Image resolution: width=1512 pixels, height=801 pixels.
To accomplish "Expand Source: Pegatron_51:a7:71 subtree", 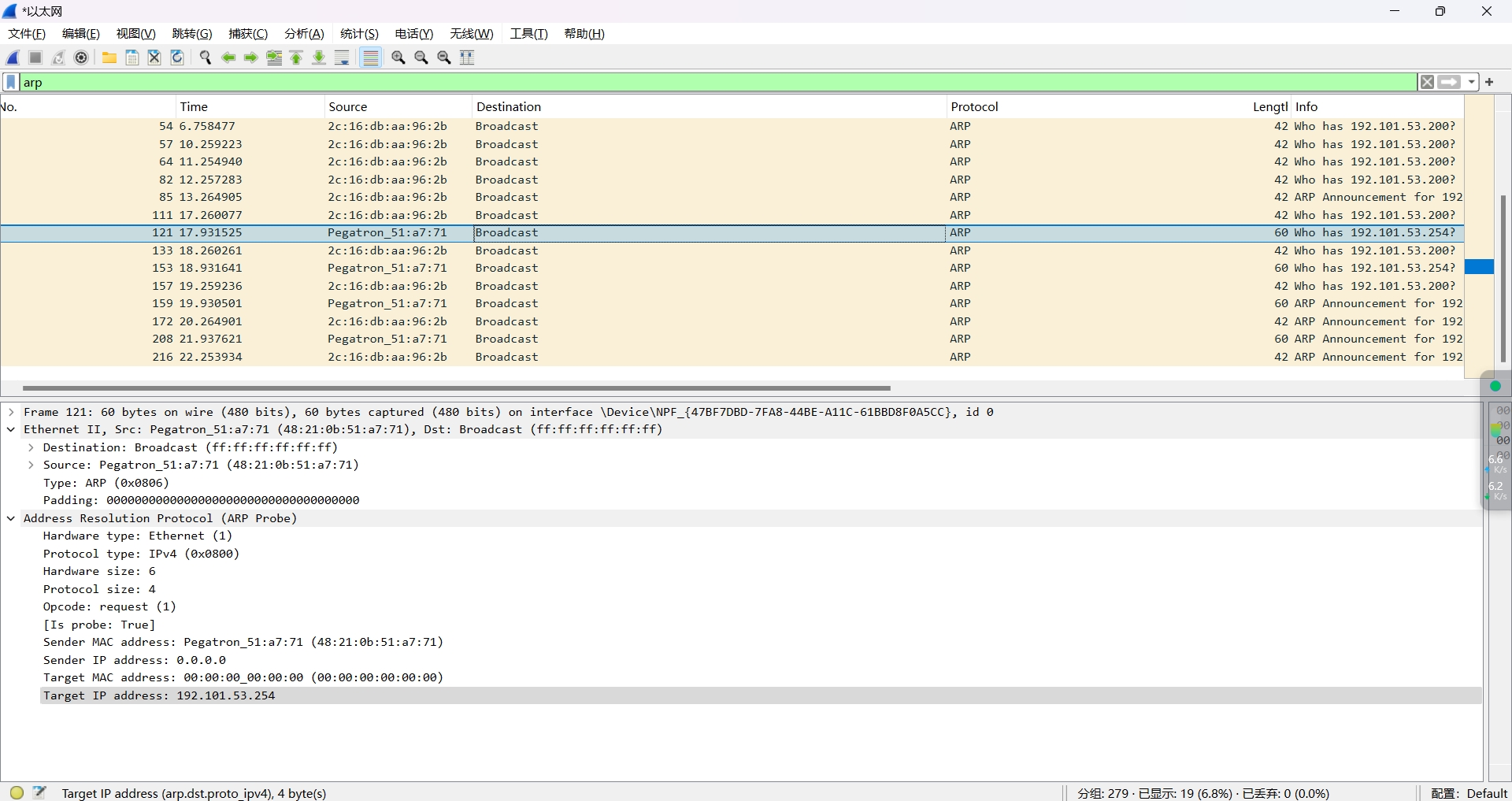I will pos(31,465).
